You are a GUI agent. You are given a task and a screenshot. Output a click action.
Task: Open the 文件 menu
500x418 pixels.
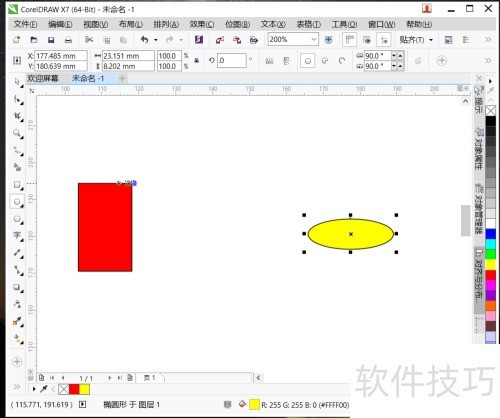tap(25, 24)
